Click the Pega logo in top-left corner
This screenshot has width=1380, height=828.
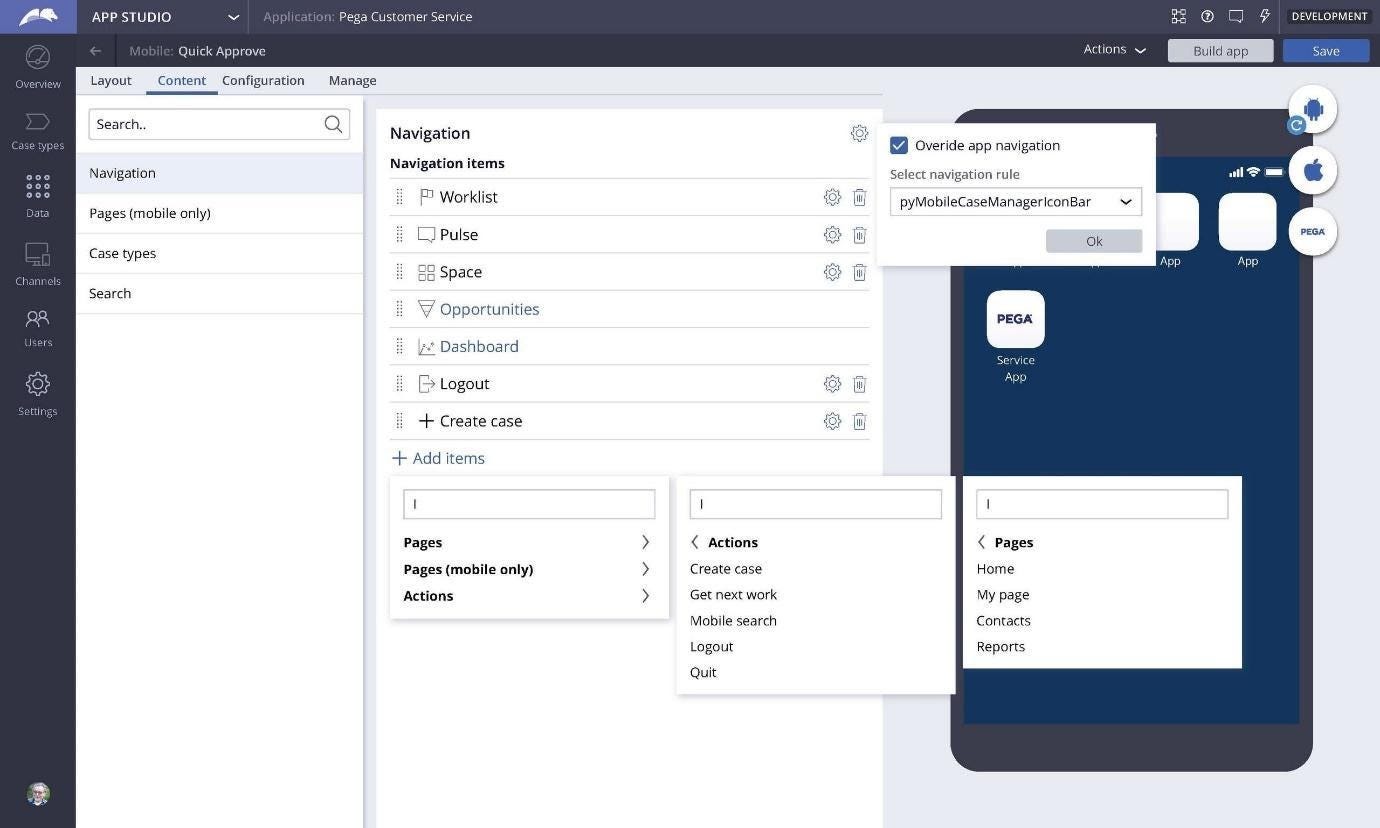pos(38,16)
